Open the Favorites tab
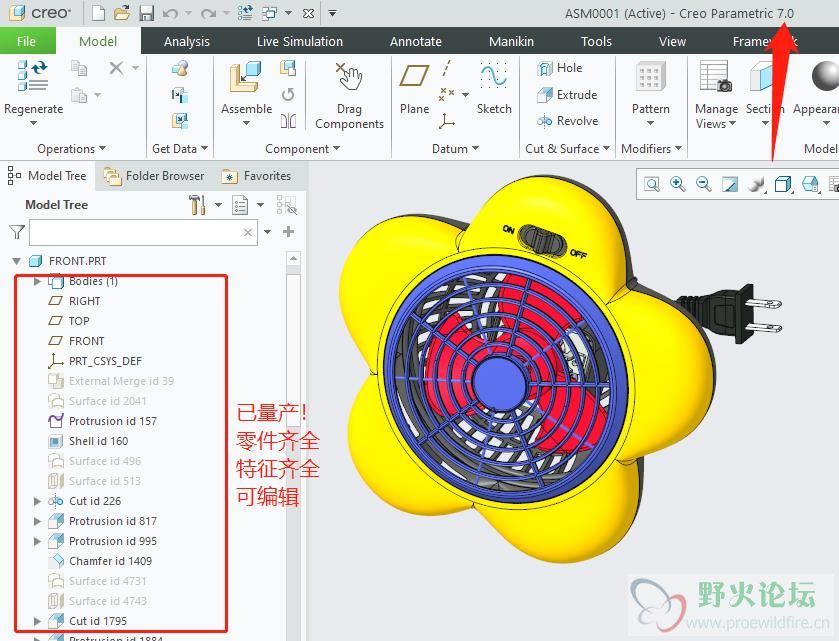 point(256,176)
